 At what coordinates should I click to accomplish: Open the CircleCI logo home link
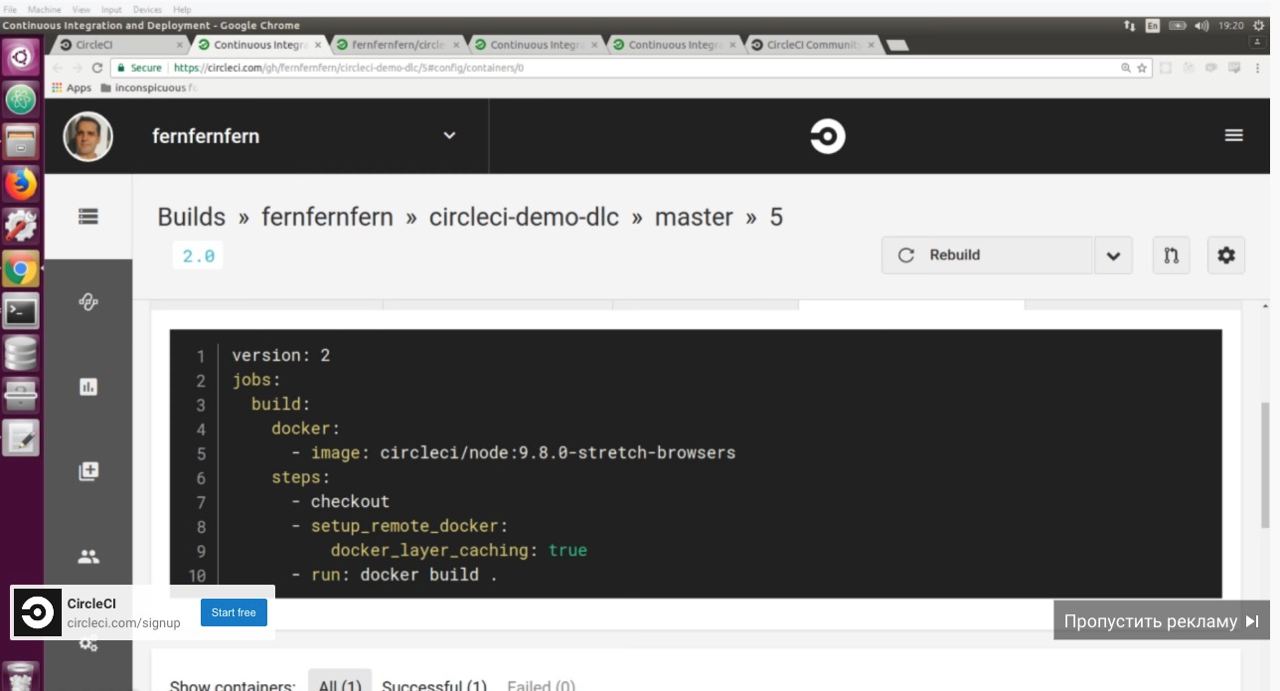[x=827, y=136]
